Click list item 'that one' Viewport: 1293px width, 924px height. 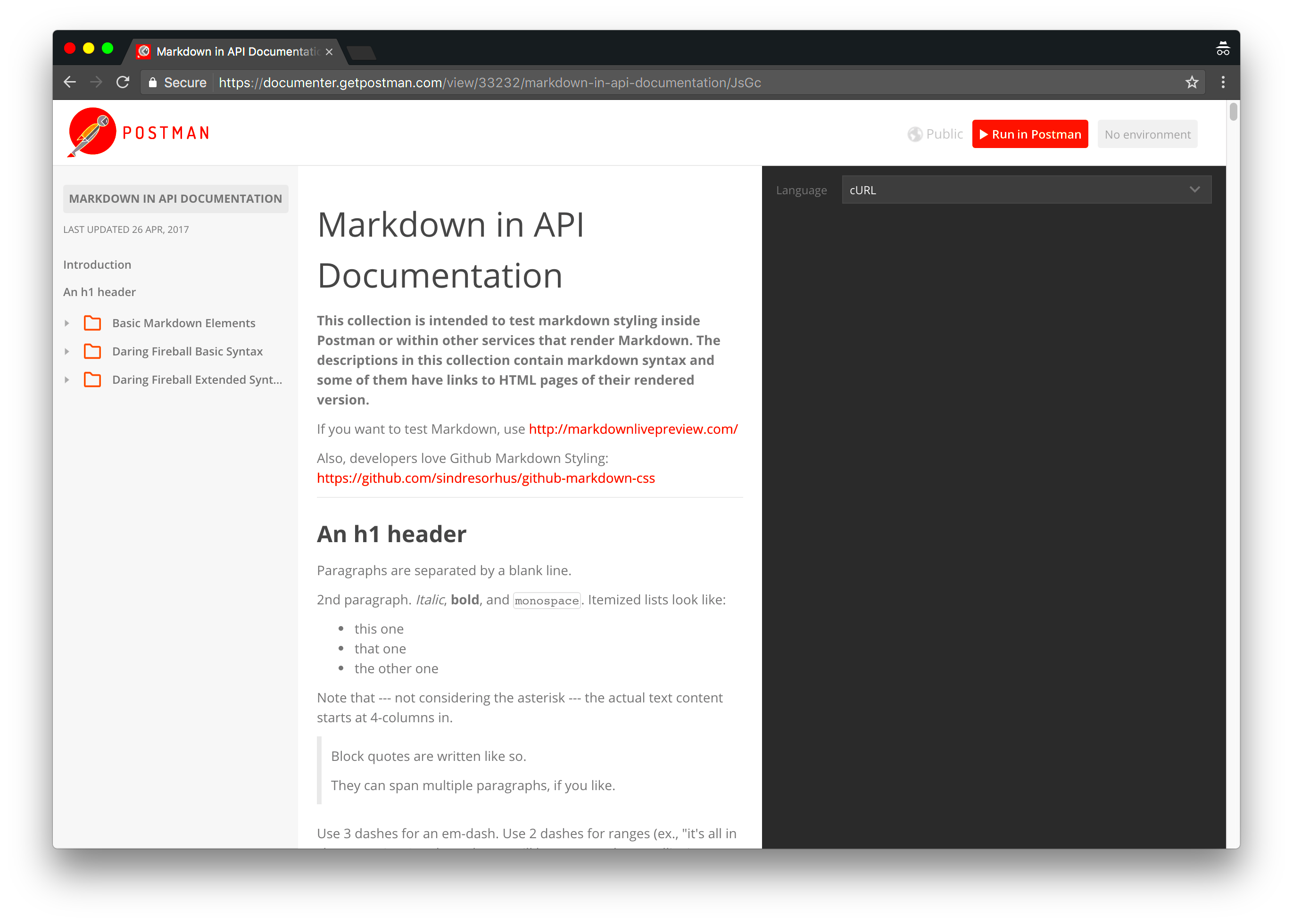380,649
